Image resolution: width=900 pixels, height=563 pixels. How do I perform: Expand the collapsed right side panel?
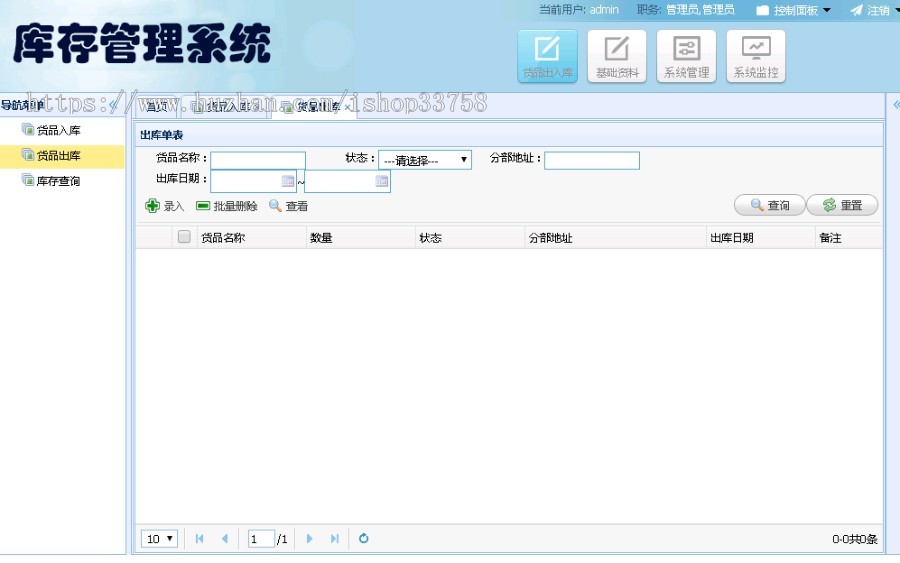pos(895,104)
